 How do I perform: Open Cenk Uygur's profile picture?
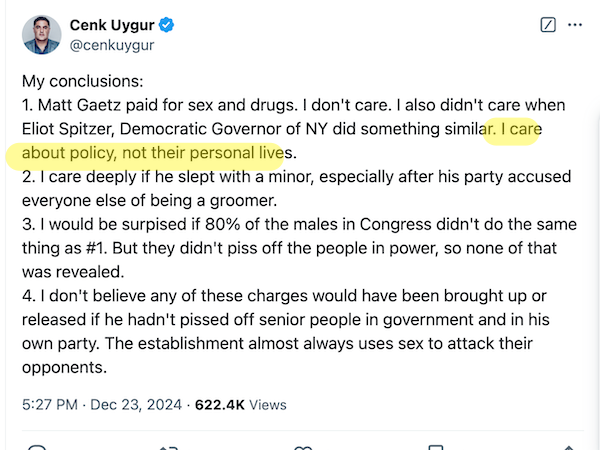coord(42,33)
